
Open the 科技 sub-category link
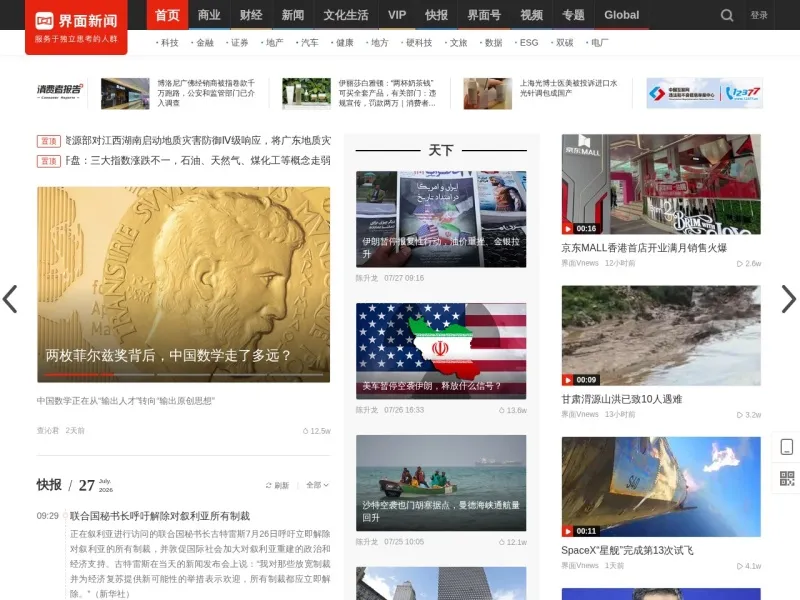tap(169, 43)
